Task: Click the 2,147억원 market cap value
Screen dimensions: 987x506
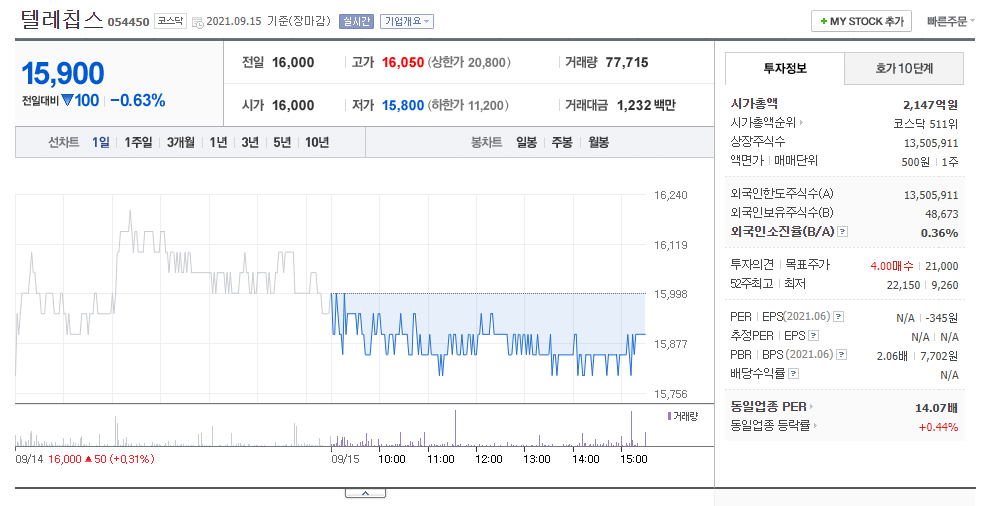Action: point(930,105)
